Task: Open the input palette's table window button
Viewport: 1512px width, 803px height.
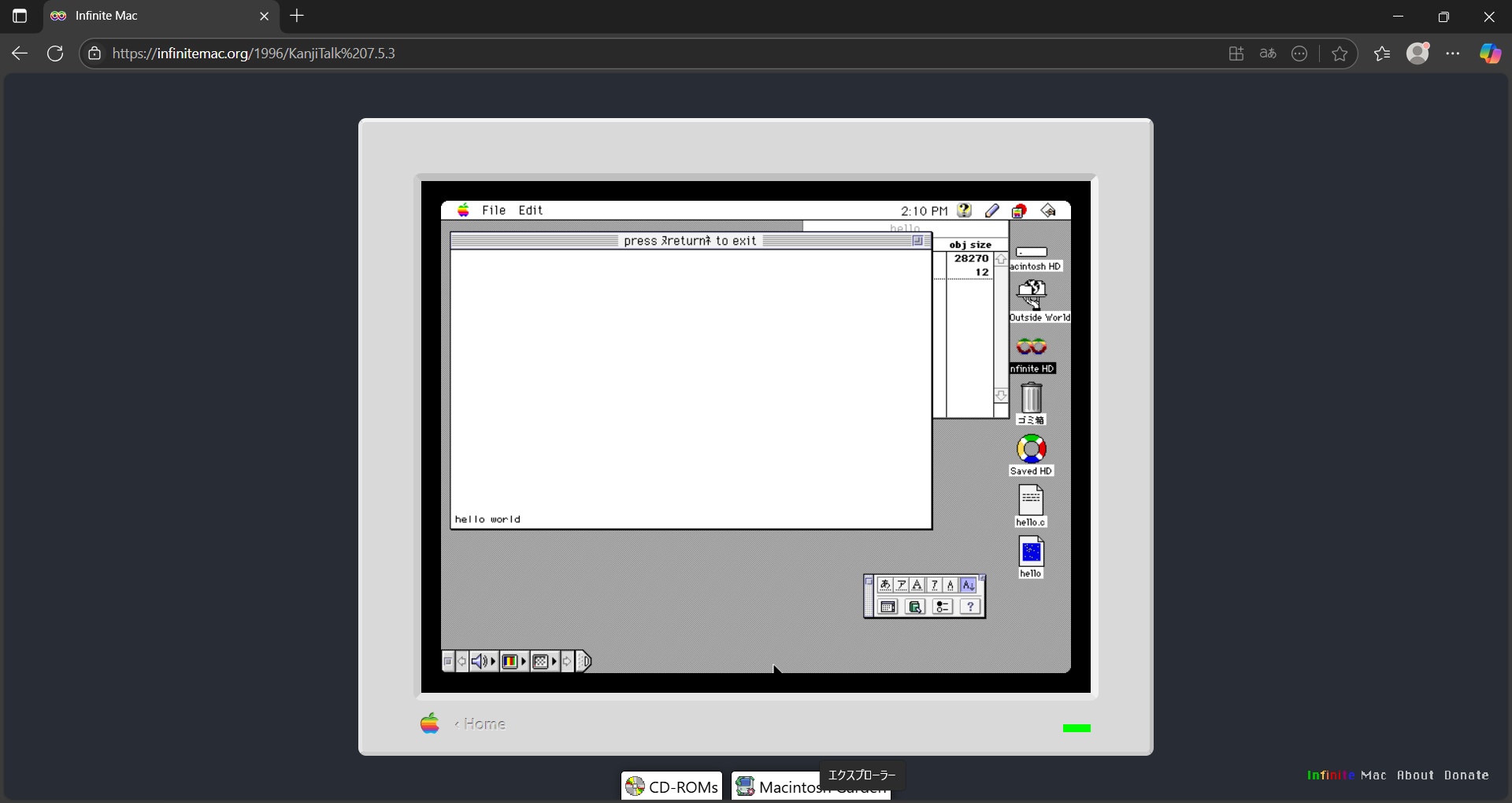Action: point(888,607)
